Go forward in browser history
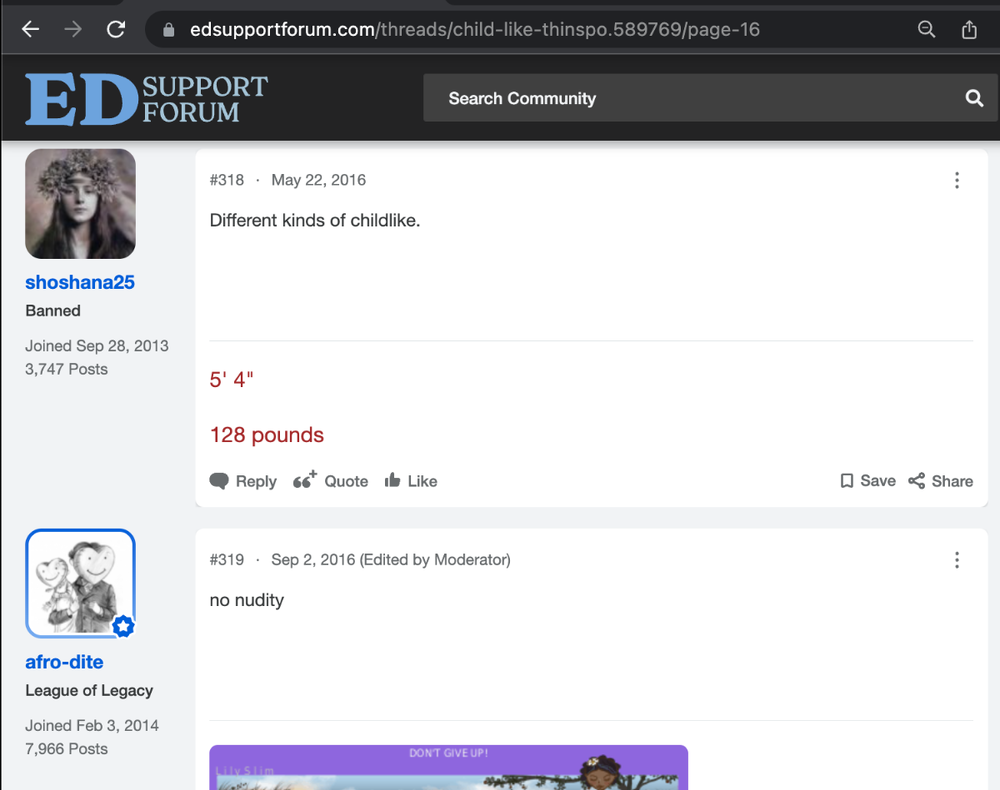1000x790 pixels. (73, 29)
